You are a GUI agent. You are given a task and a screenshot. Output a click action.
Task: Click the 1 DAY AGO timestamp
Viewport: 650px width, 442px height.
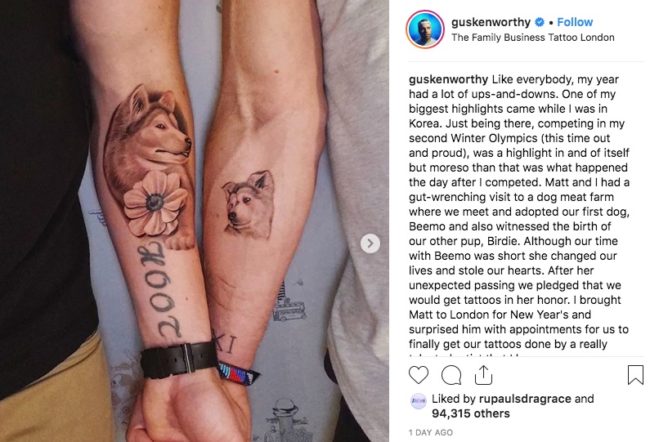coord(430,432)
